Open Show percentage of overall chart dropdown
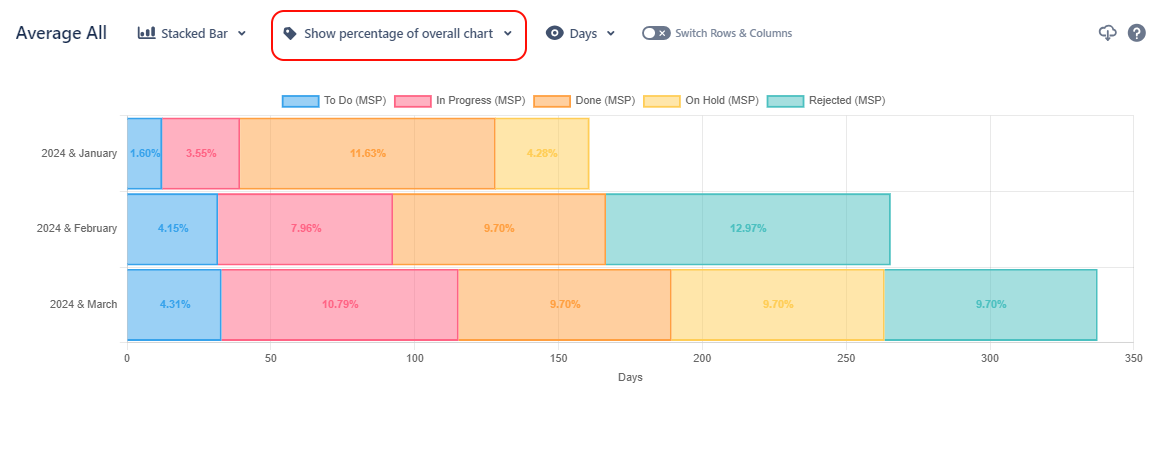 coord(398,33)
